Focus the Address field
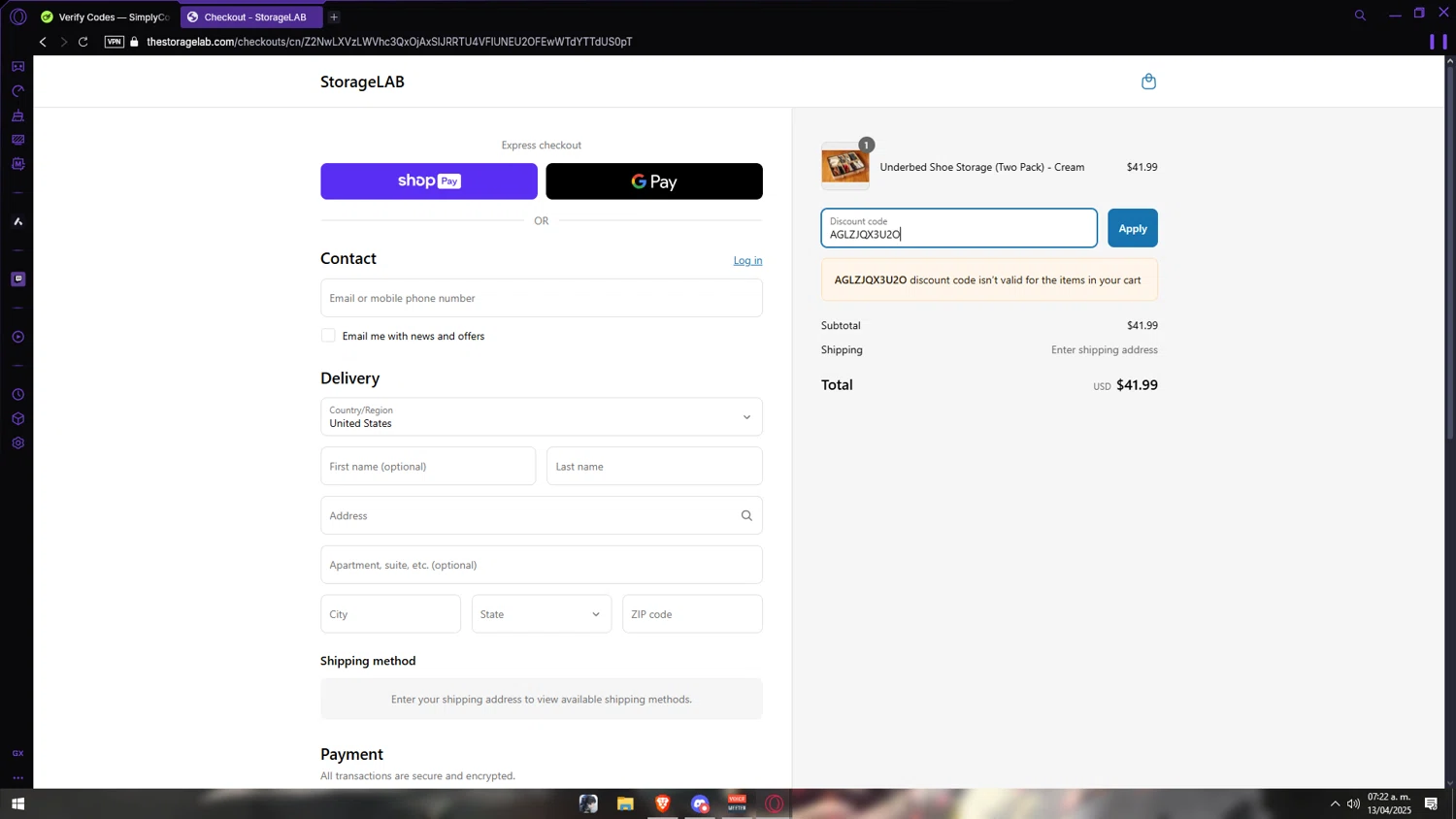The height and width of the screenshot is (819, 1456). point(542,516)
